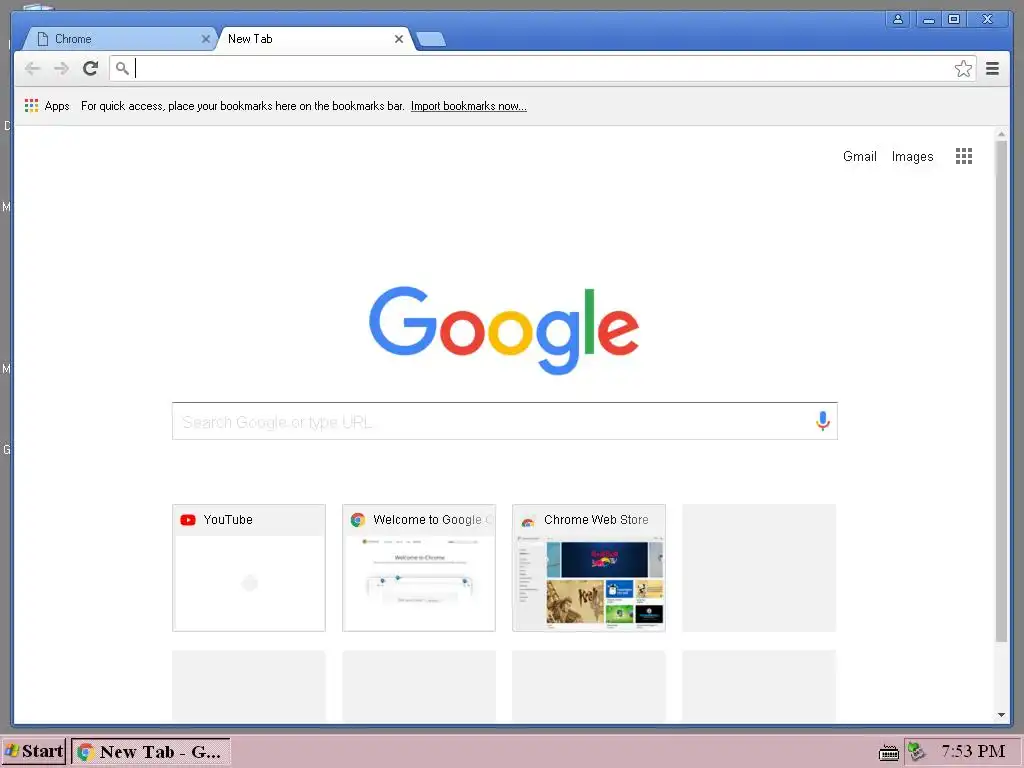Open the YouTube thumbnail tile
1024x768 pixels.
click(249, 568)
